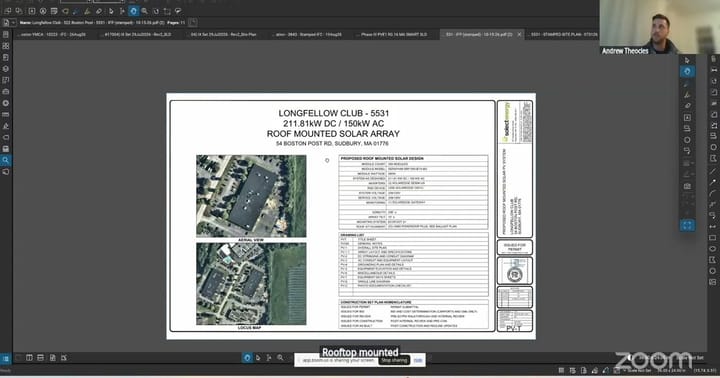Click the Stop sharing button
The image size is (720, 378).
click(394, 361)
